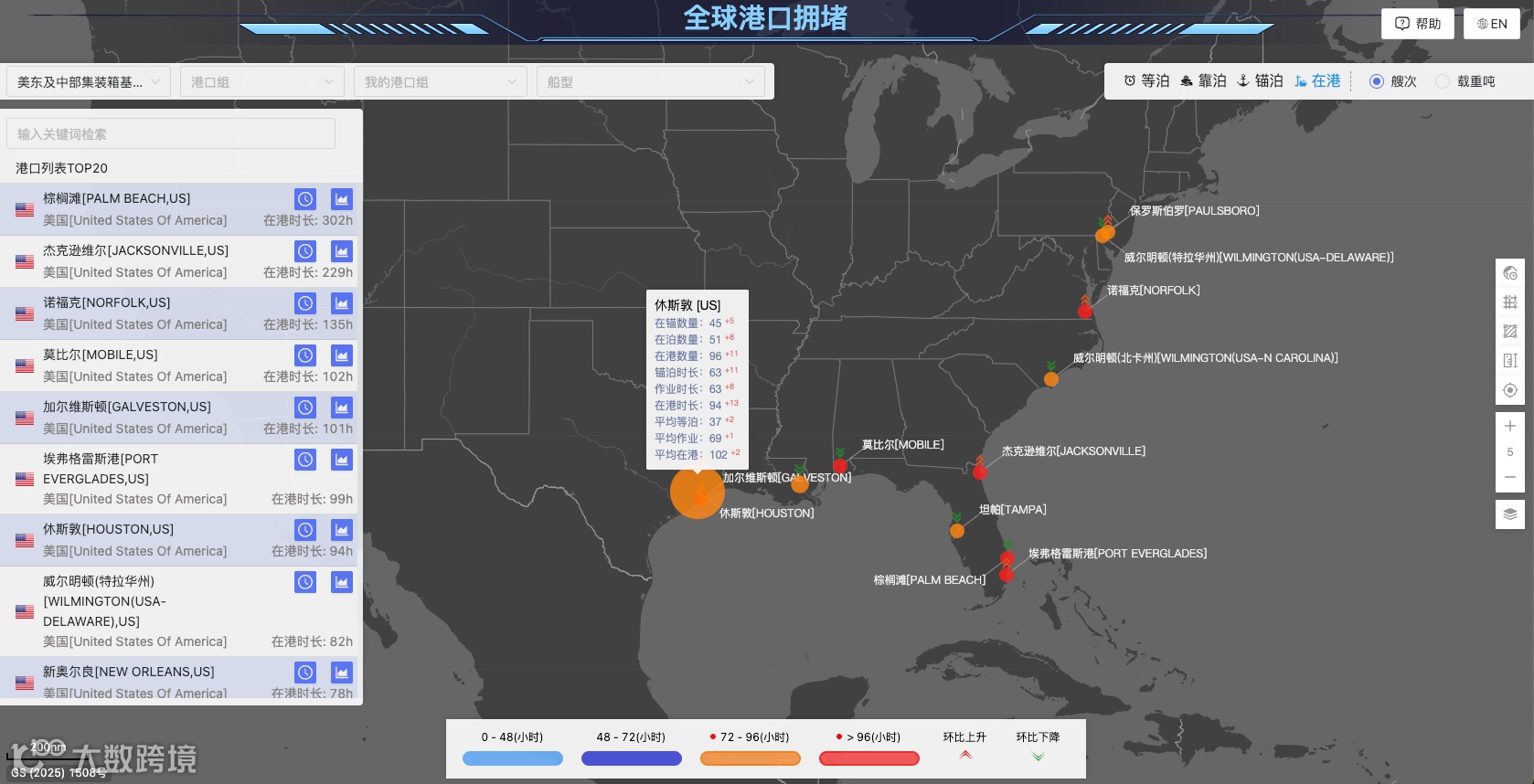The height and width of the screenshot is (784, 1534).
Task: Click the Houston orange port bubble
Action: tap(698, 492)
